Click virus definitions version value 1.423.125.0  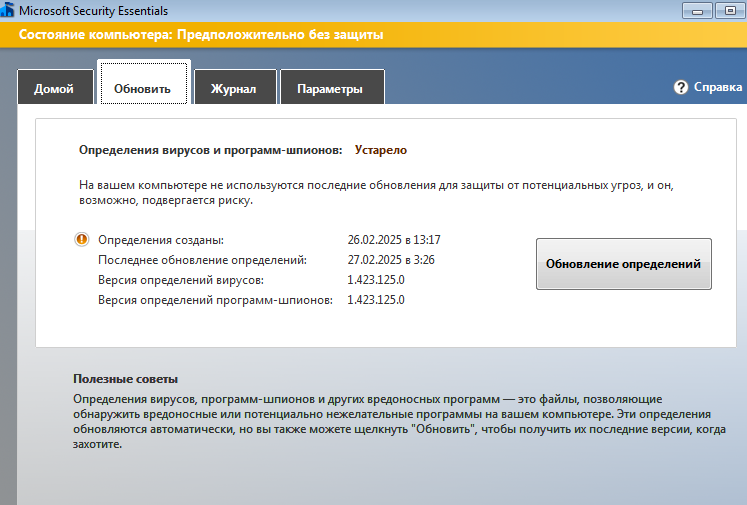pyautogui.click(x=376, y=280)
